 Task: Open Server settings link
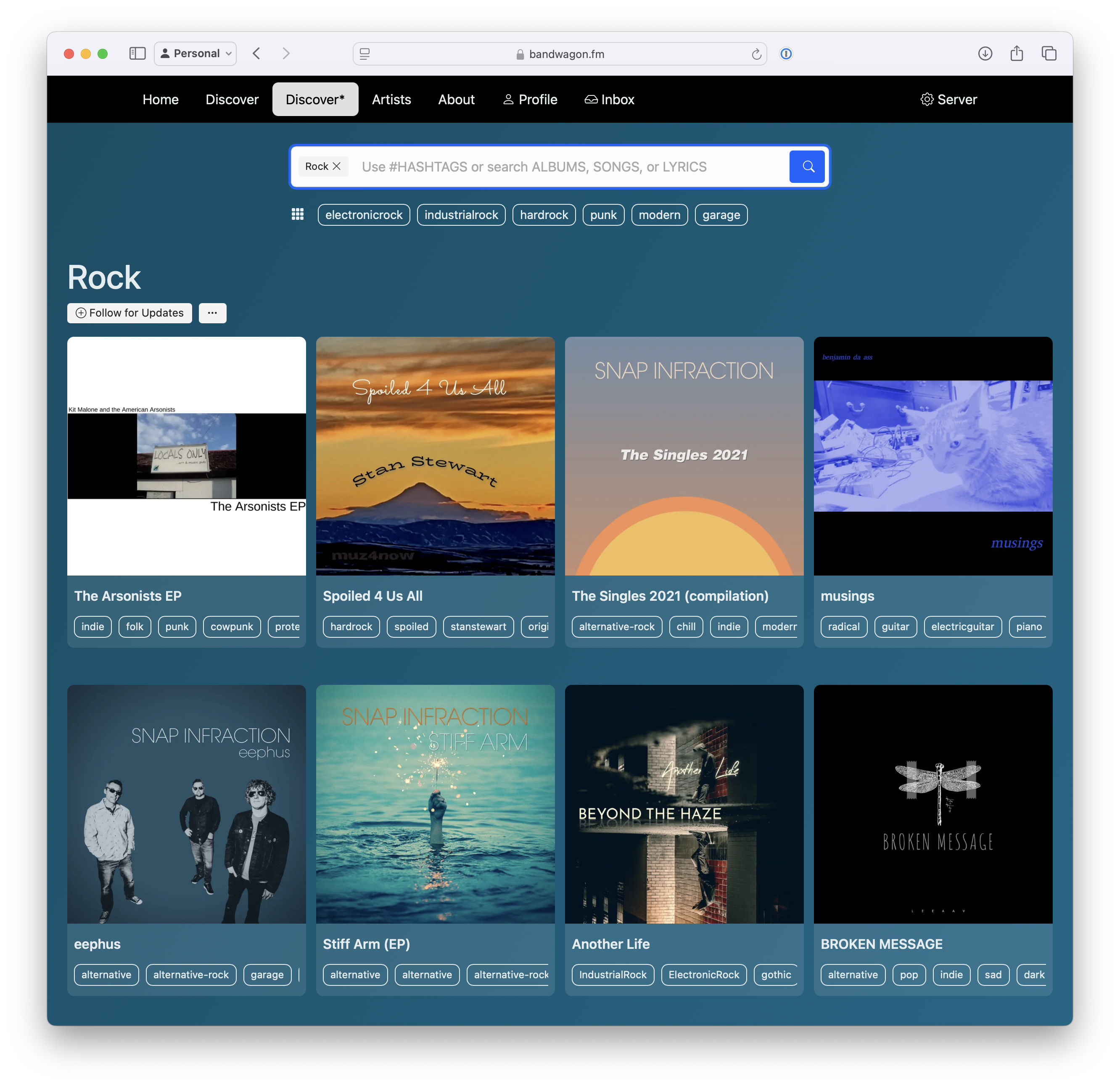coord(948,100)
